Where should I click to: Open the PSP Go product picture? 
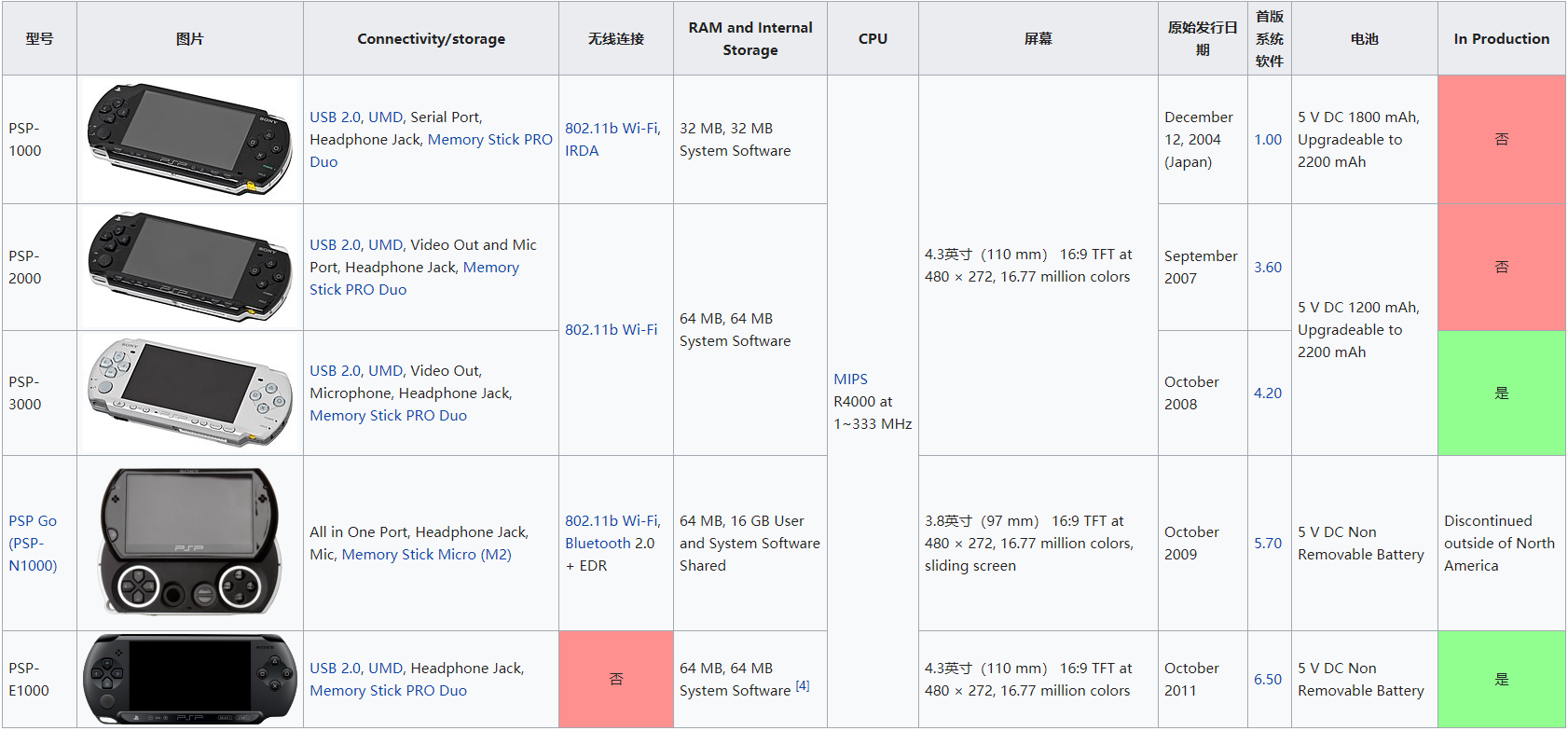pos(189,542)
